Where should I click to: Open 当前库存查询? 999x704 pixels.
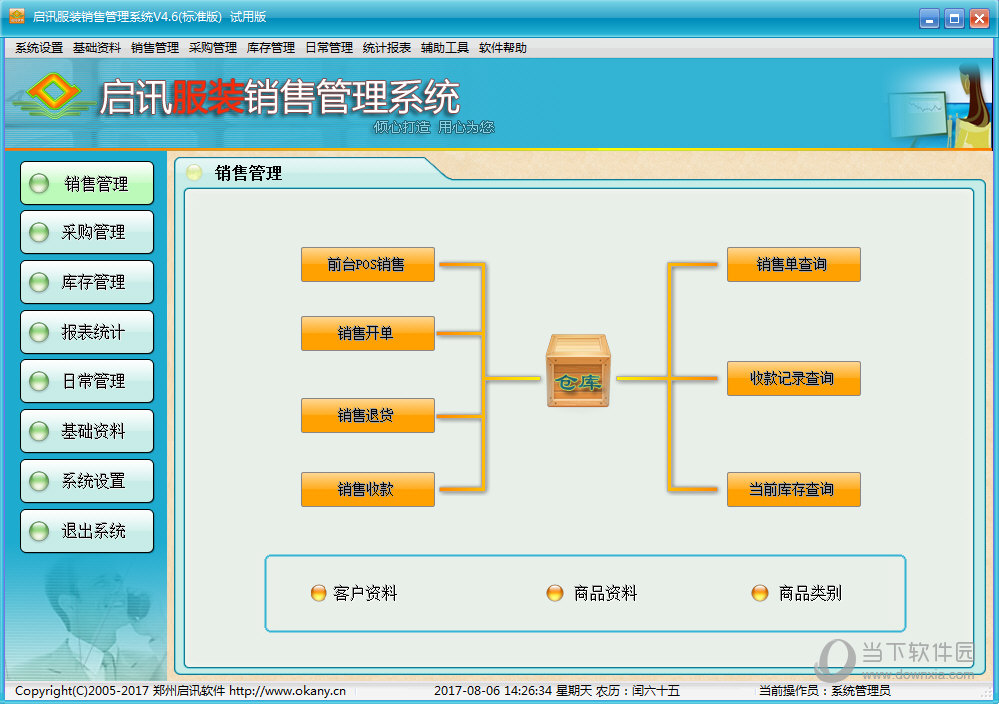pyautogui.click(x=794, y=489)
